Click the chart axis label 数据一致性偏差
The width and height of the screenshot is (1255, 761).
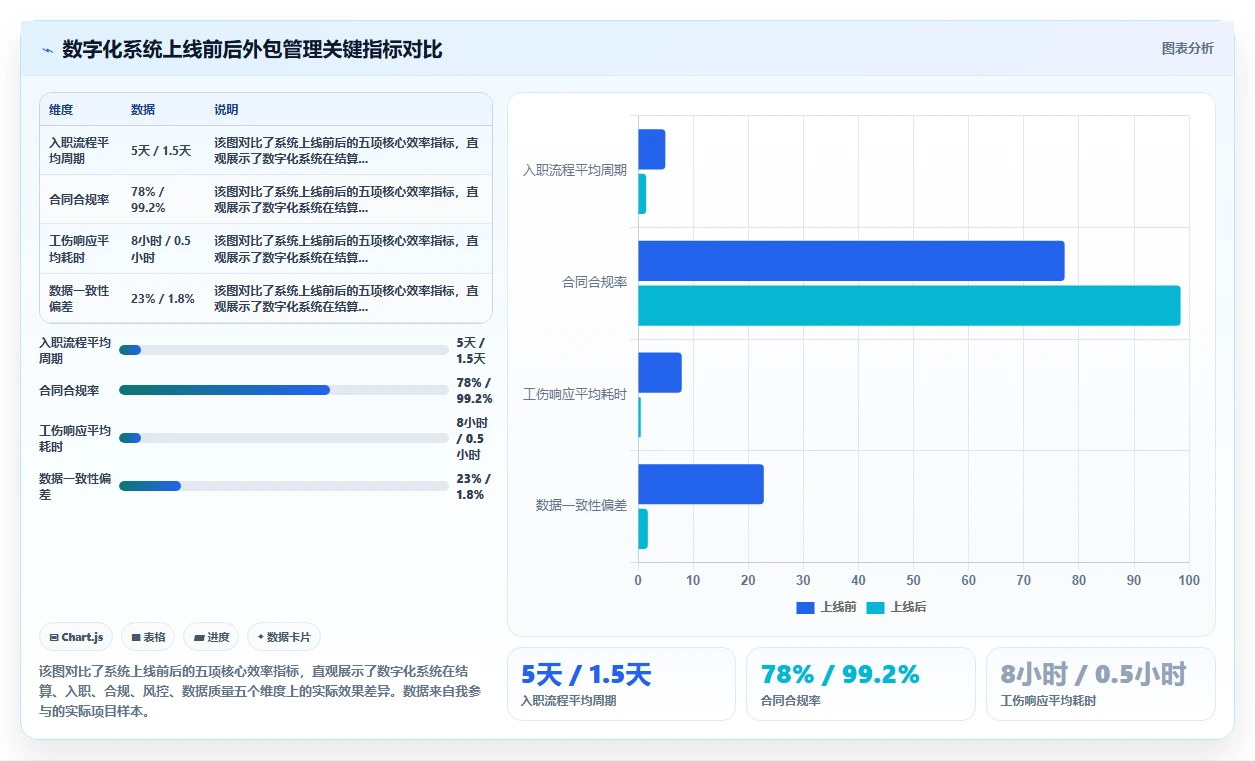click(x=582, y=506)
